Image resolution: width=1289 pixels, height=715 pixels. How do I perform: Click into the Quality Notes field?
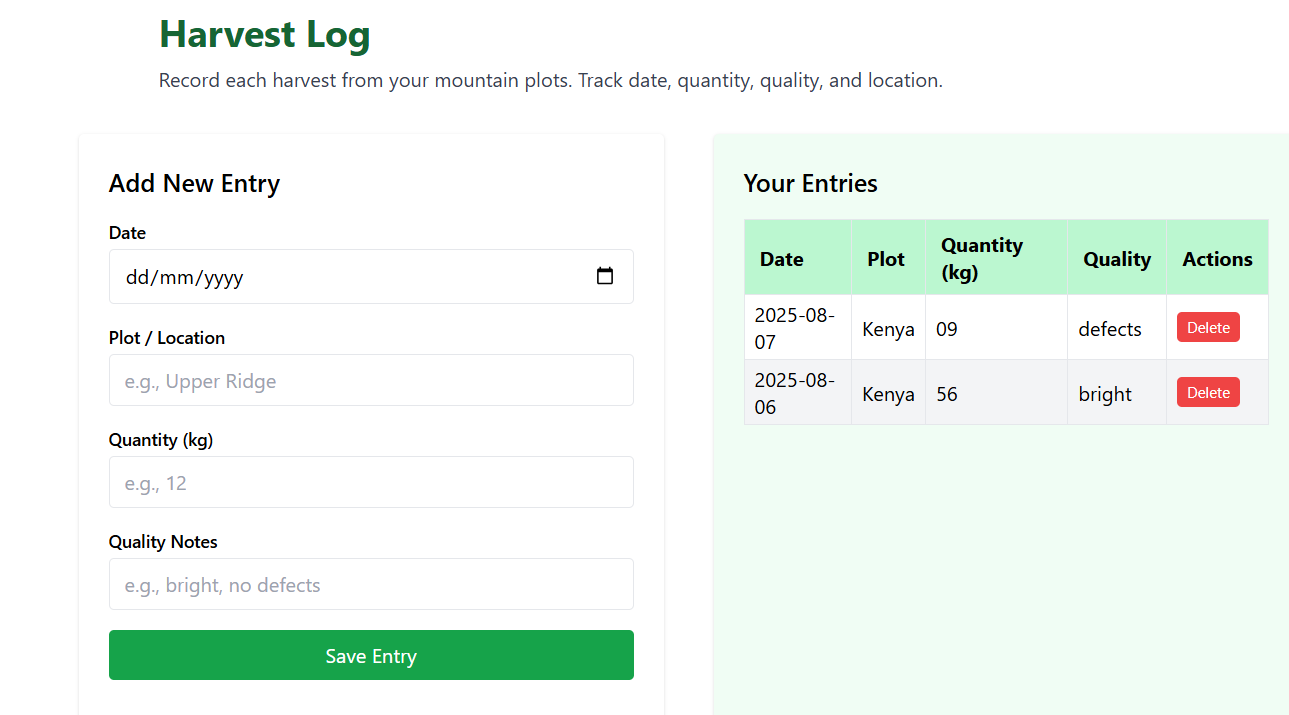(x=371, y=584)
